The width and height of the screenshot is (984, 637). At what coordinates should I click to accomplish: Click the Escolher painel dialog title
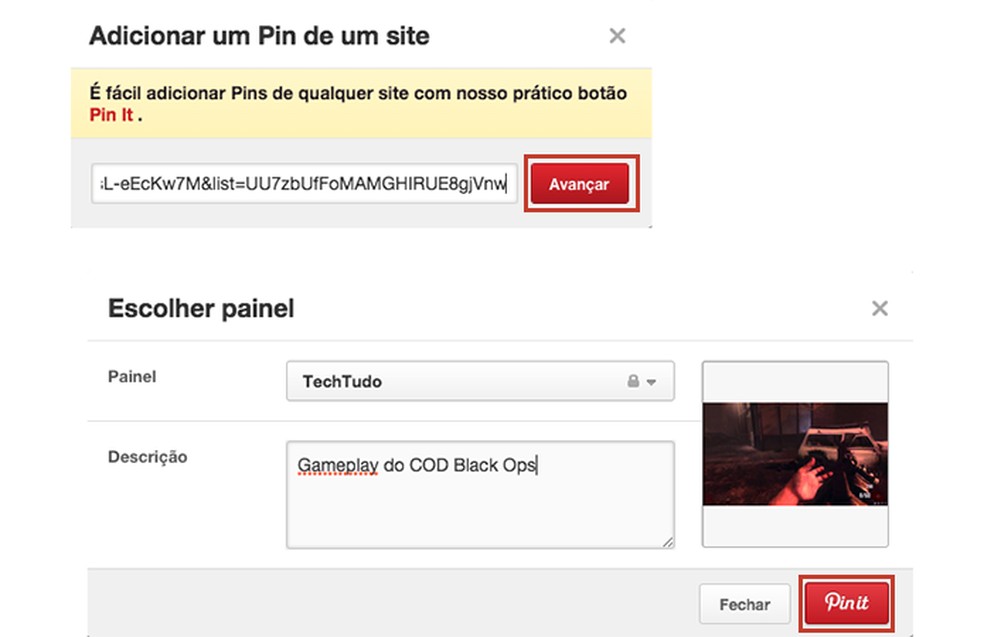[x=201, y=308]
